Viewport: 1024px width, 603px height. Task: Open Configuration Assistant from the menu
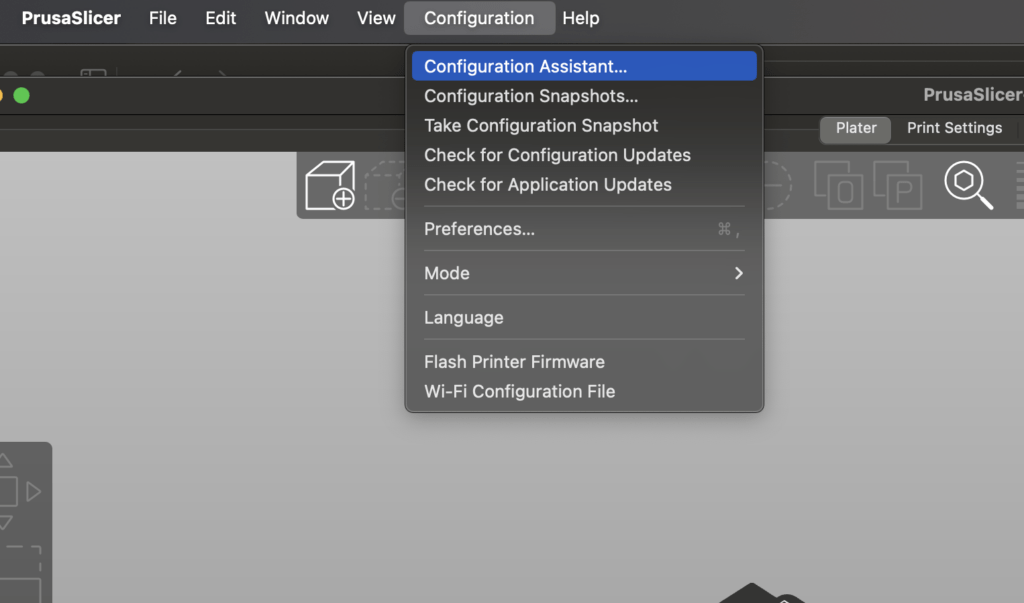tap(526, 67)
